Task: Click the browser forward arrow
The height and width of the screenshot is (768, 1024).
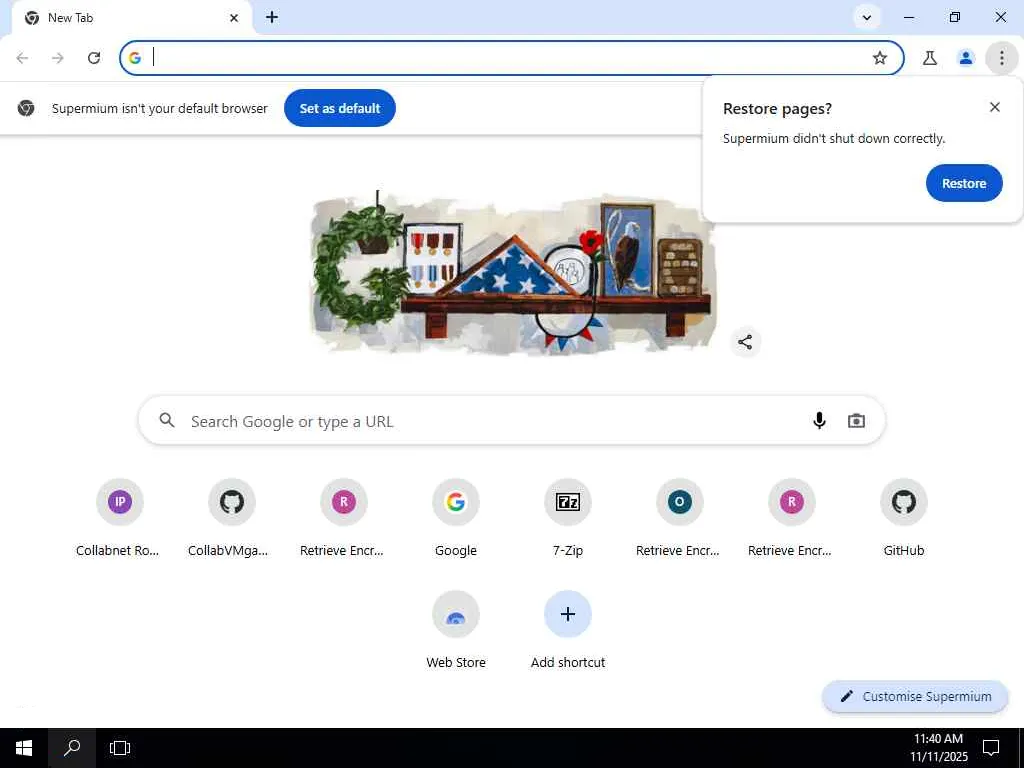Action: point(58,58)
